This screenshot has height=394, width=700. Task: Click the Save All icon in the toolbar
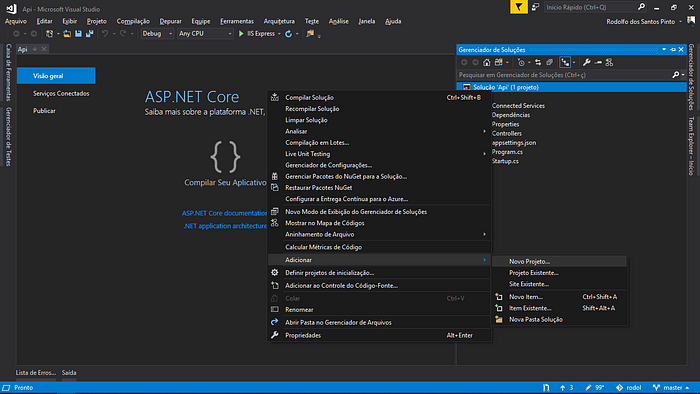89,33
